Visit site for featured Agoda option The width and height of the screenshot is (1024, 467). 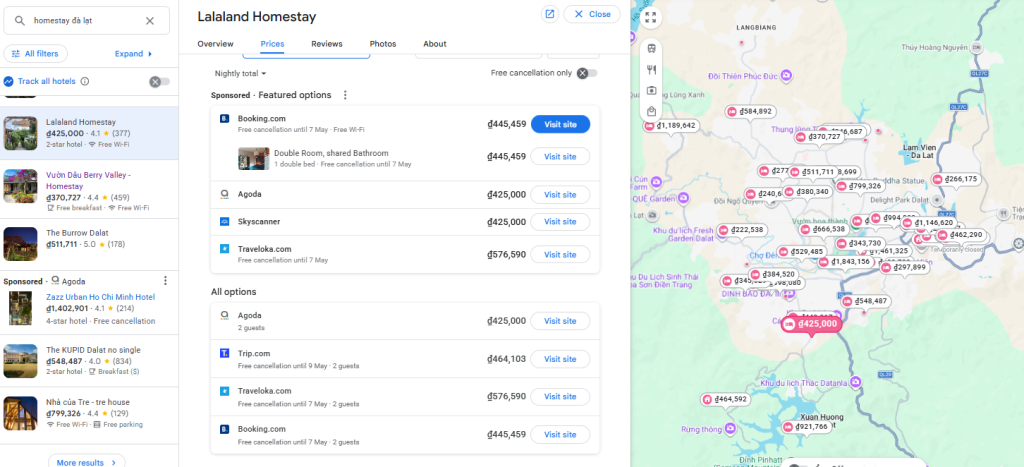coord(560,195)
